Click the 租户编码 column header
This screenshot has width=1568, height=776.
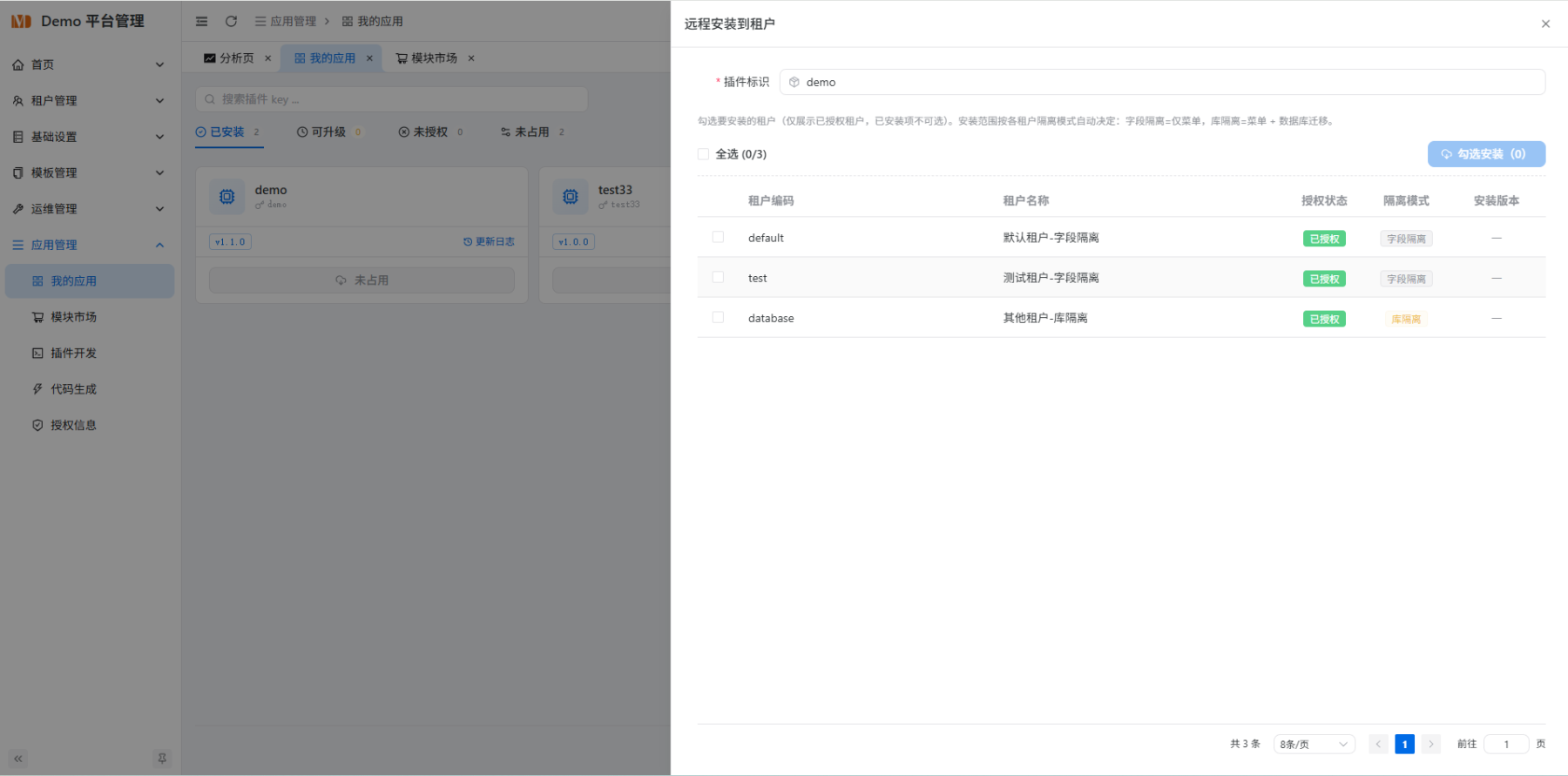(x=771, y=200)
